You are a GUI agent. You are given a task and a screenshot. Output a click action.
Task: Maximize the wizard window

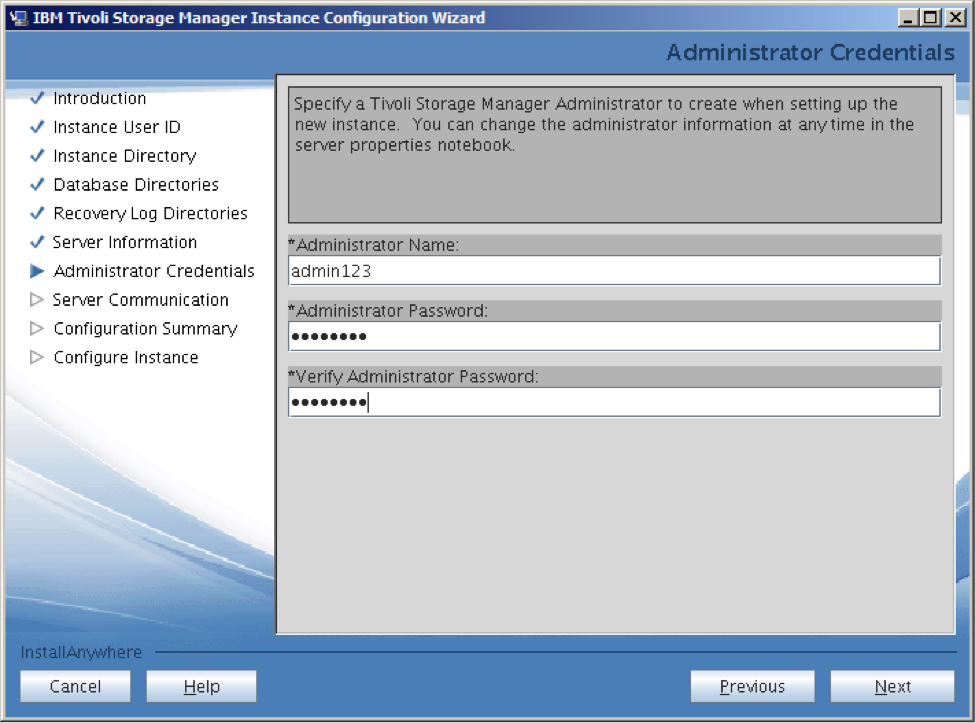click(x=931, y=17)
